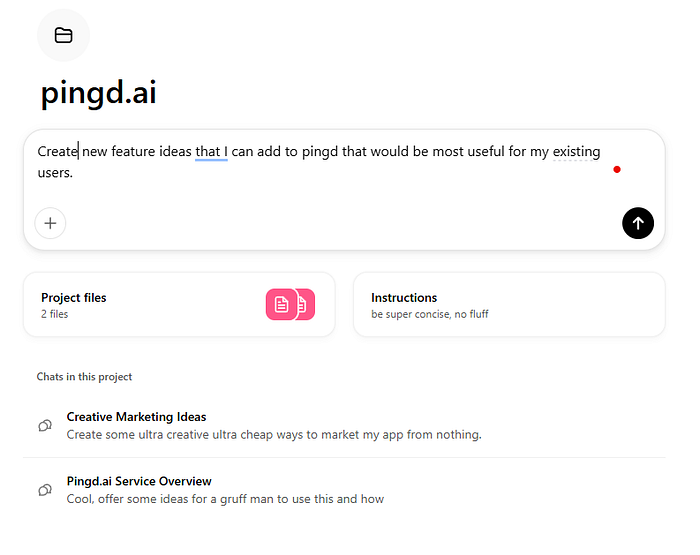This screenshot has height=555, width=700.
Task: Open the Project files card
Action: (x=179, y=305)
